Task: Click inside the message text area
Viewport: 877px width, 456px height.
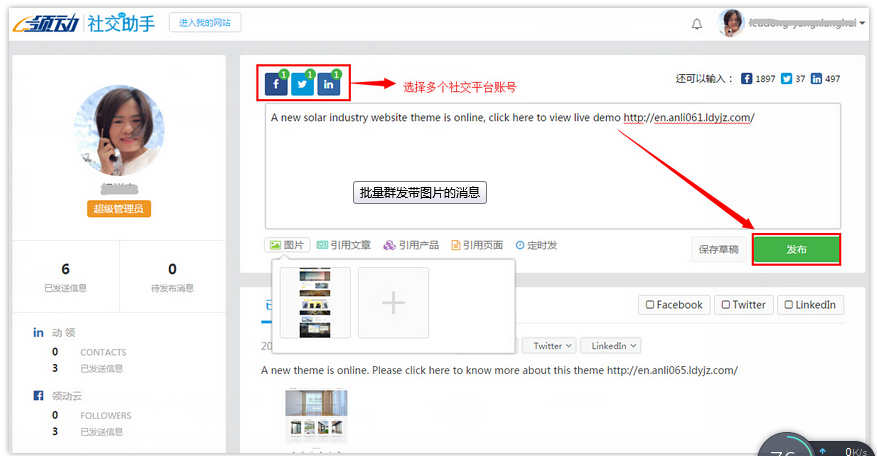Action: [553, 166]
